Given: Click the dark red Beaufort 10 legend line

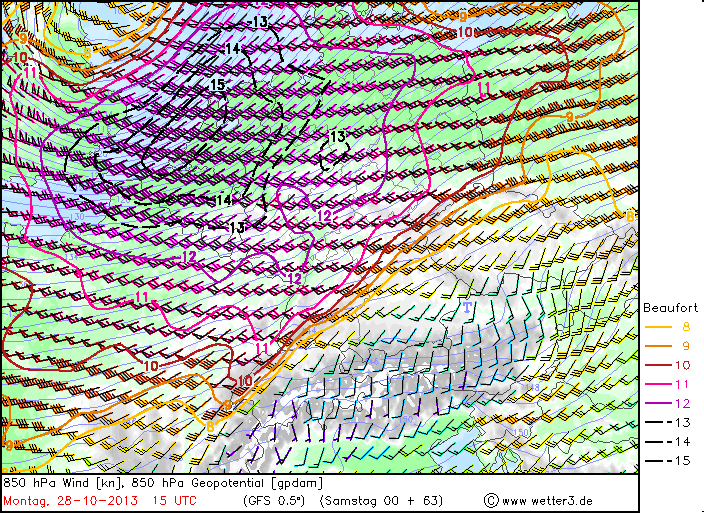Looking at the screenshot, I should pos(658,365).
